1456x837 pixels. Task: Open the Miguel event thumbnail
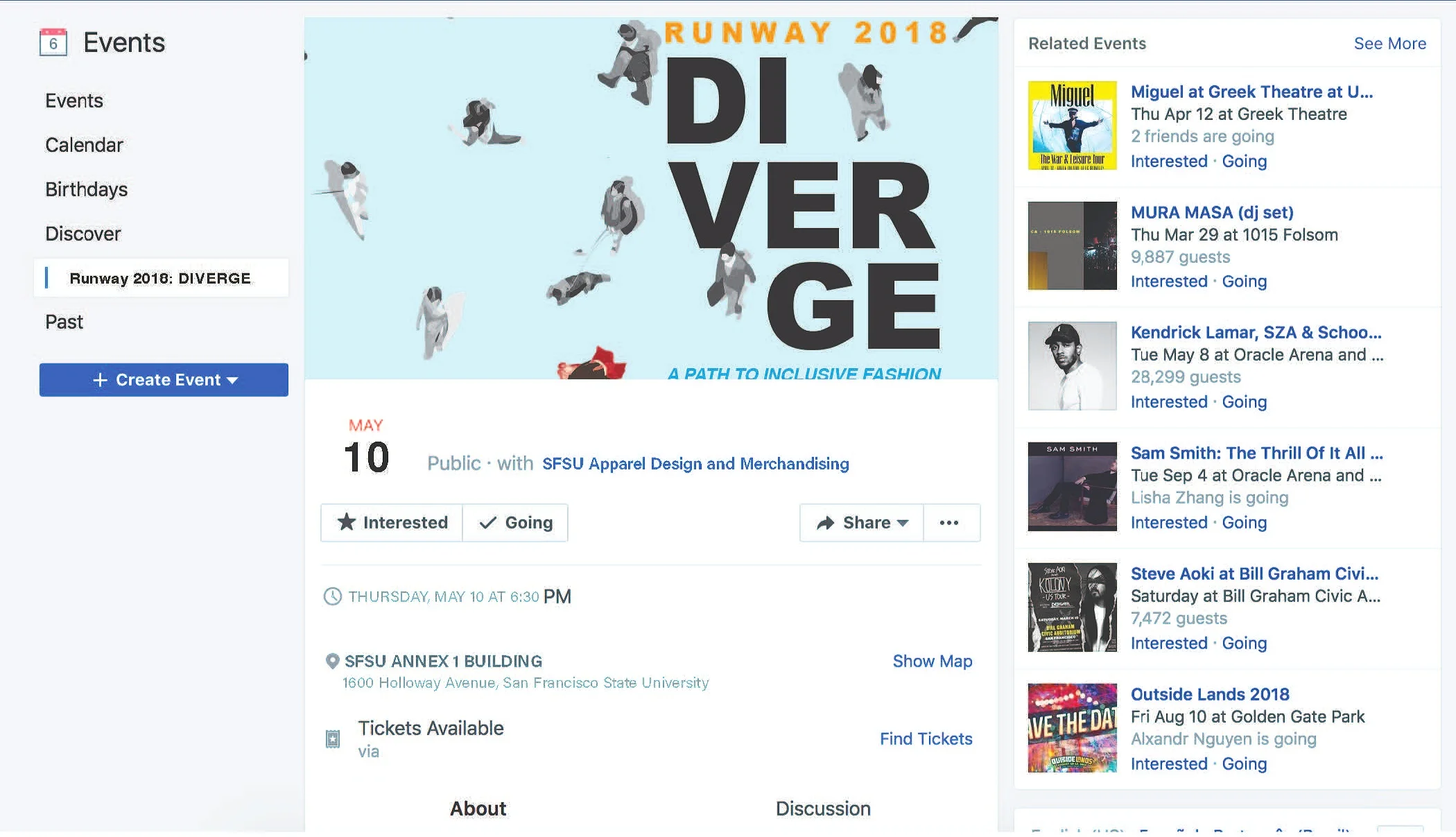[x=1073, y=126]
